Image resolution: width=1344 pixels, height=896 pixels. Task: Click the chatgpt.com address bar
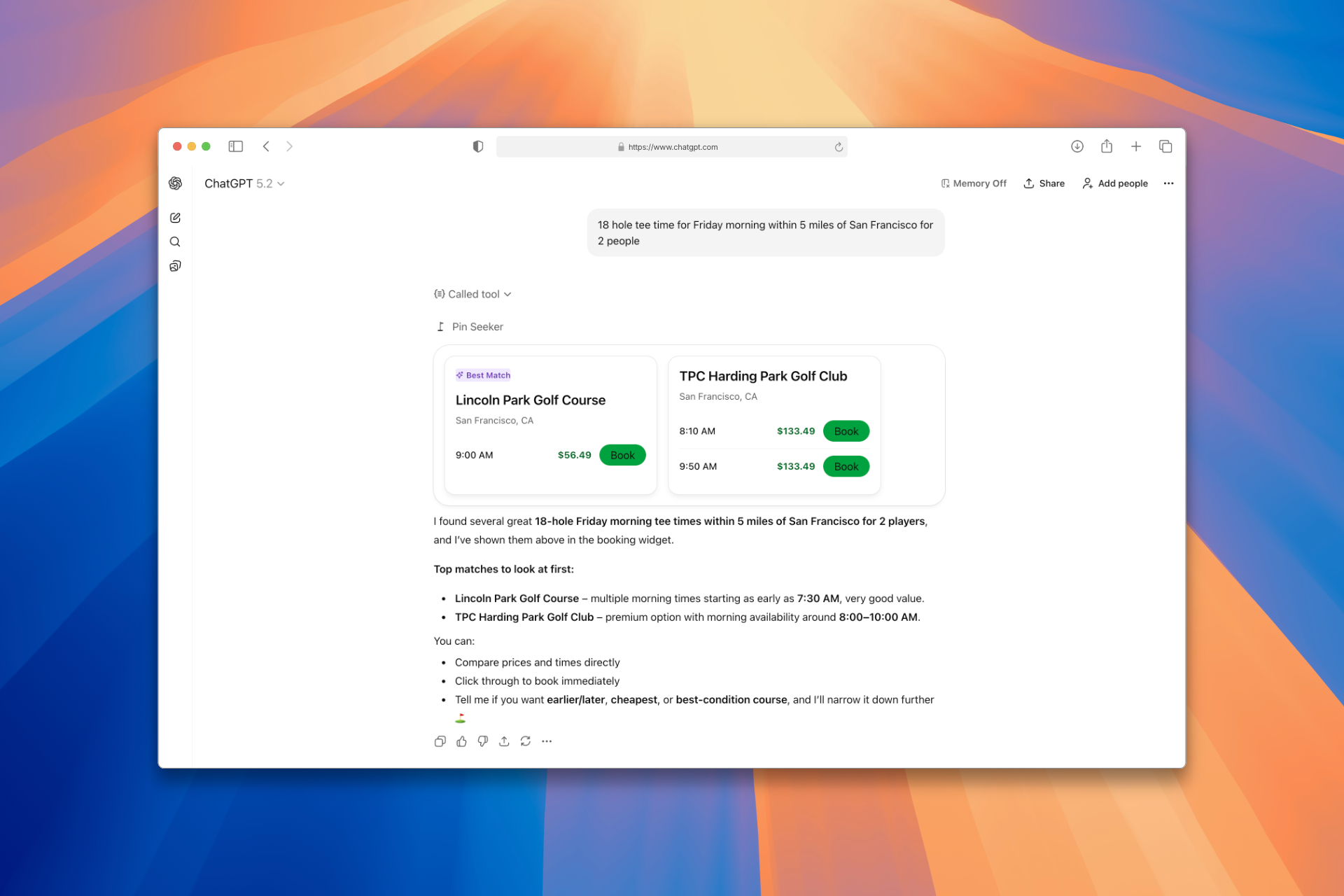(672, 147)
